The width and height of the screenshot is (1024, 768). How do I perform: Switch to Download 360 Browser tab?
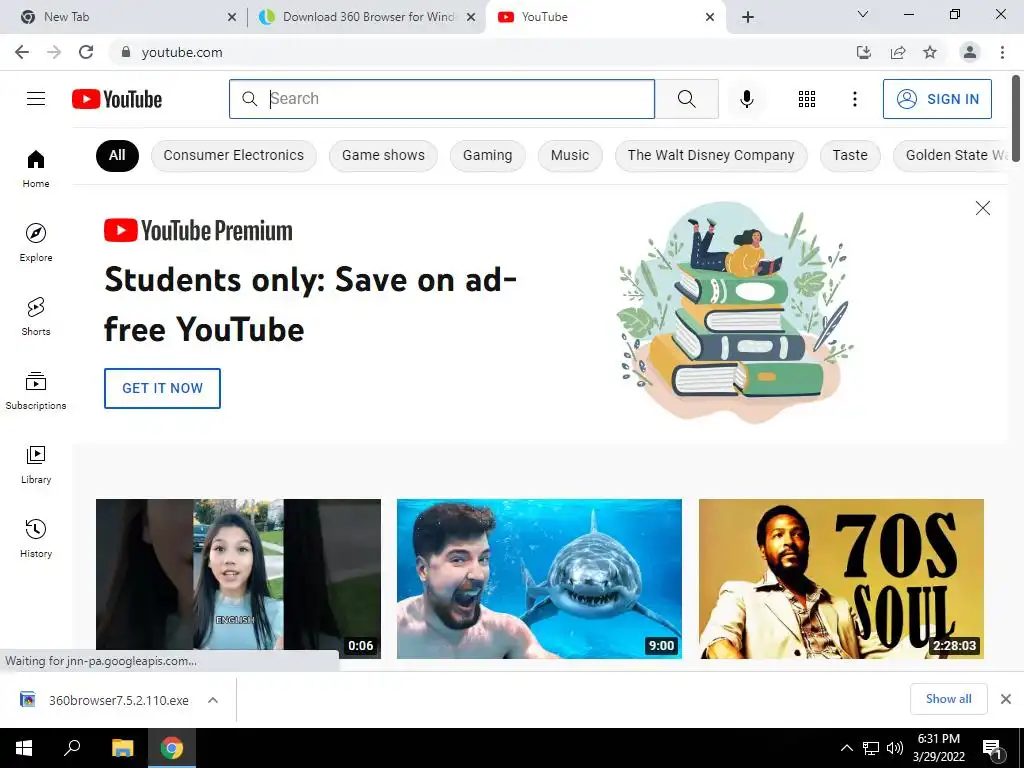[x=367, y=17]
